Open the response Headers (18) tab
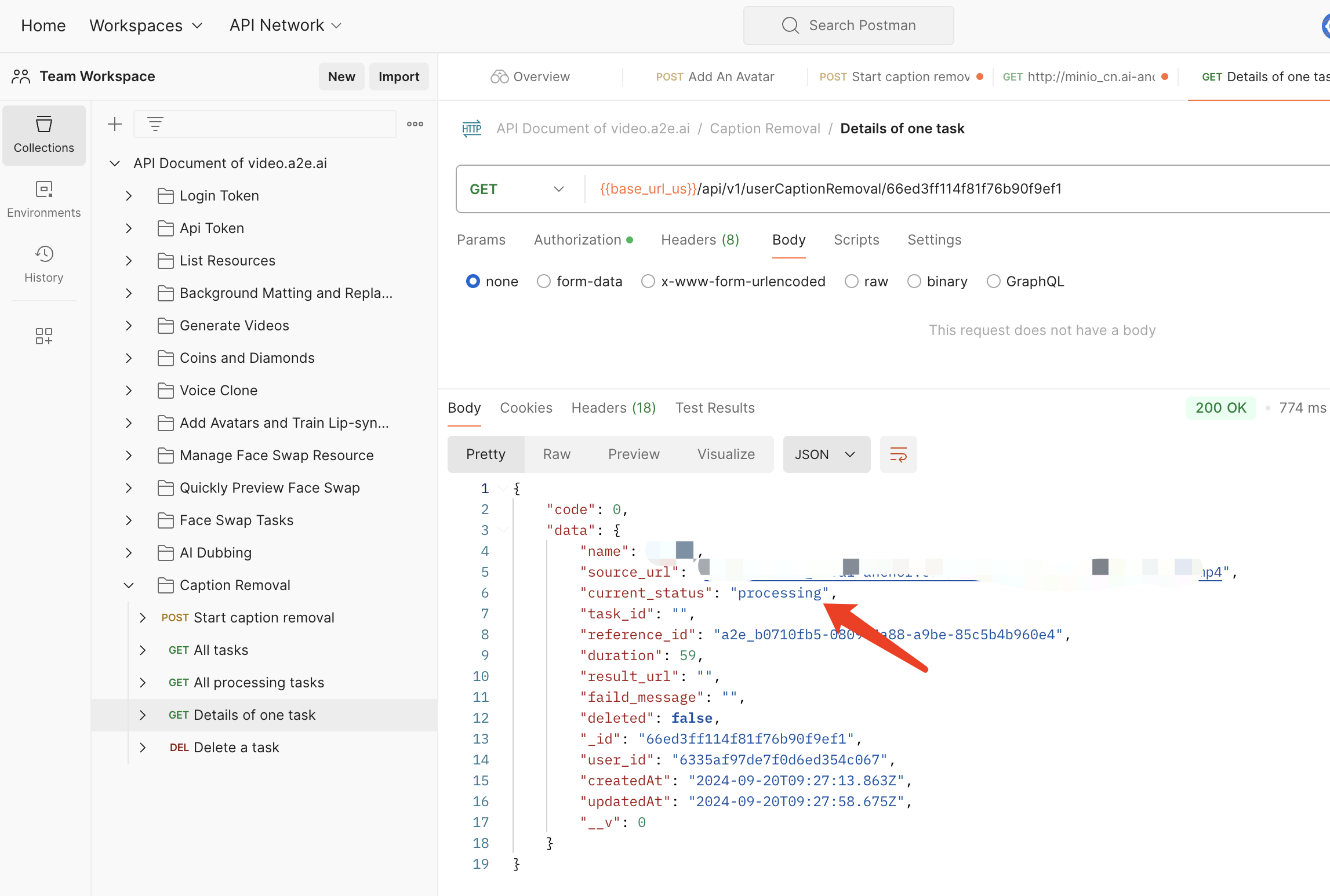 tap(613, 408)
